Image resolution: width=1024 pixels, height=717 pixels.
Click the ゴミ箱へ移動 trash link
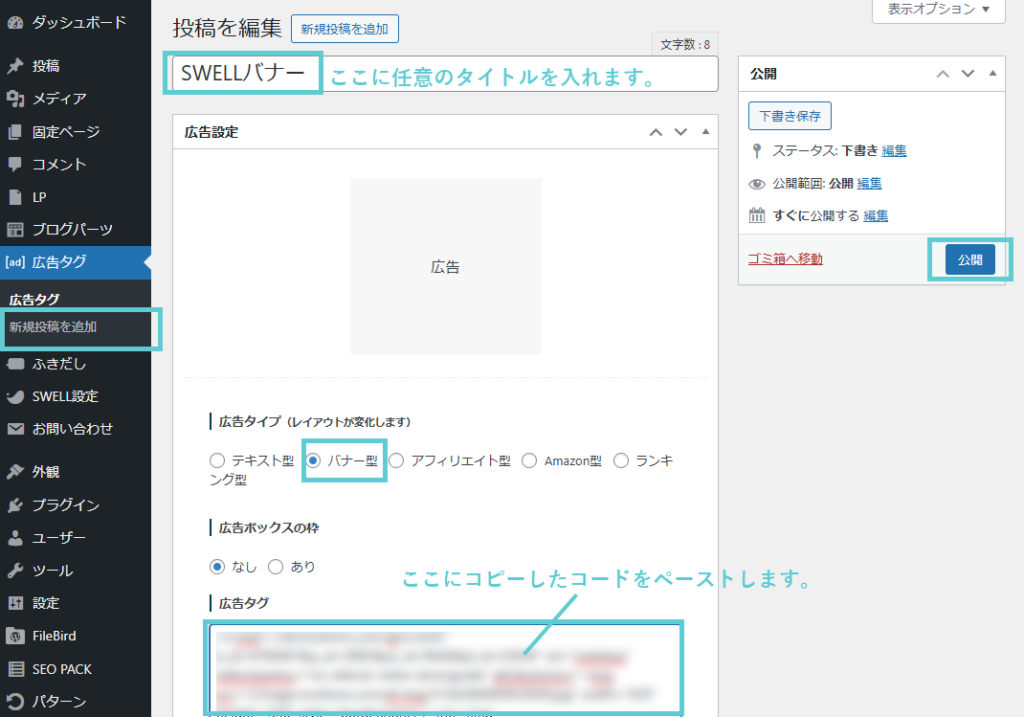point(785,259)
